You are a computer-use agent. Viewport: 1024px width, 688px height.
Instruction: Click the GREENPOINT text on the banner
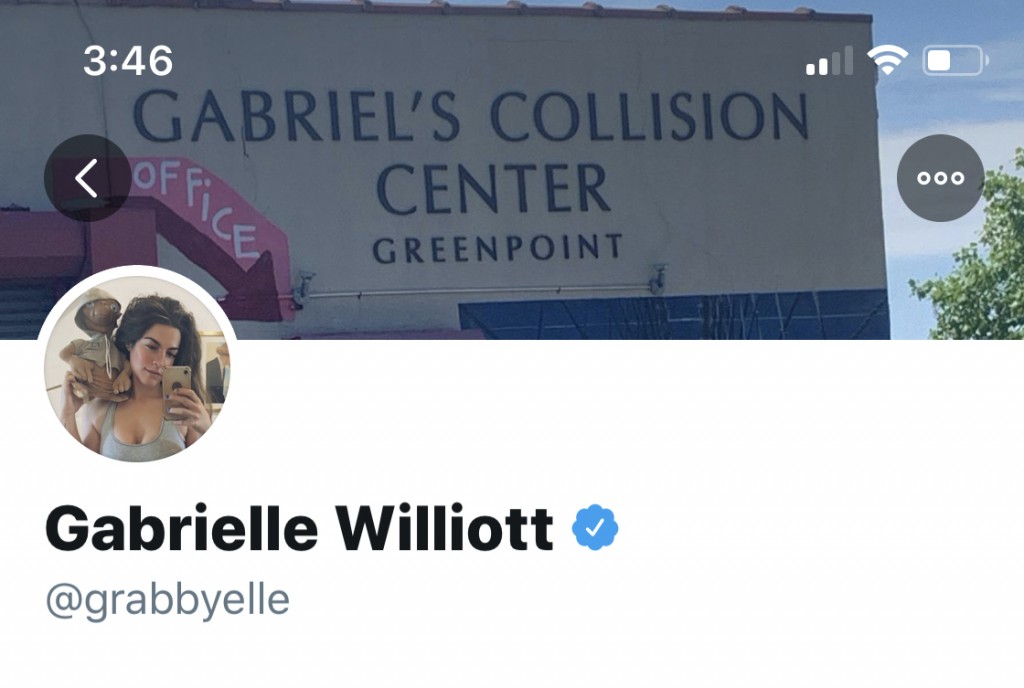pos(498,248)
